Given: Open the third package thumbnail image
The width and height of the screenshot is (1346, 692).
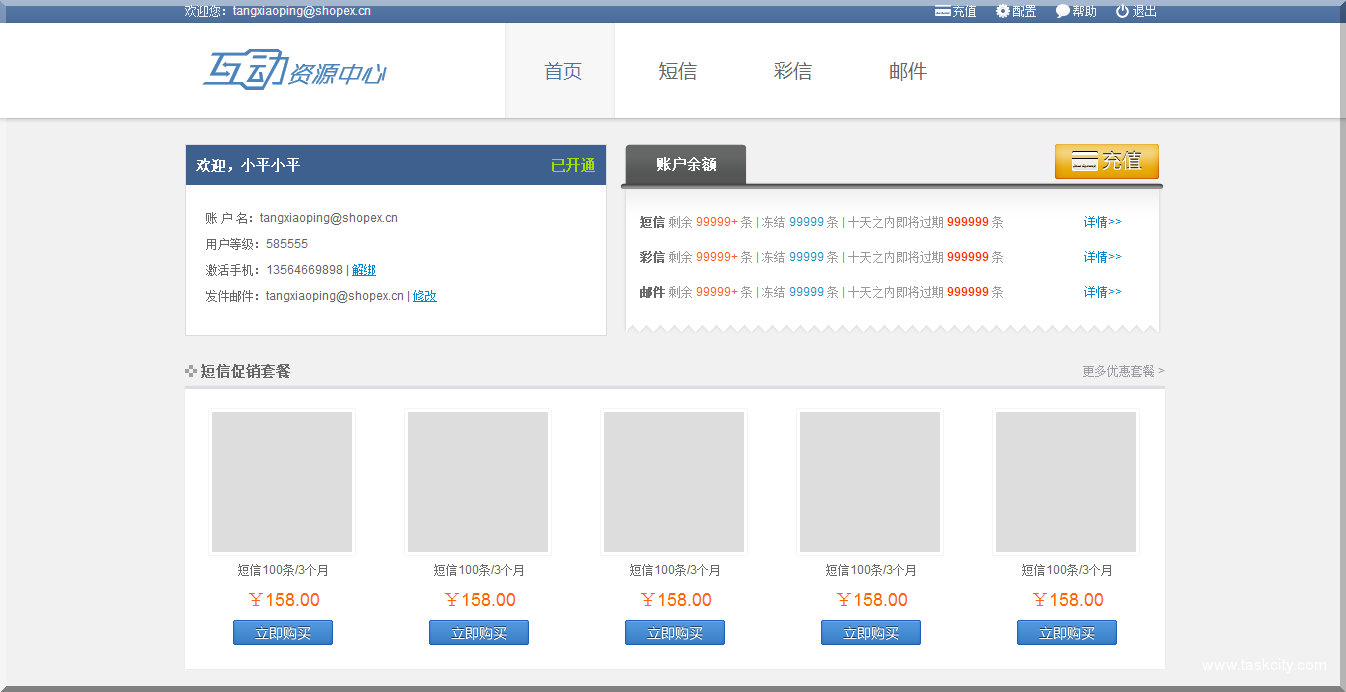Looking at the screenshot, I should point(674,482).
